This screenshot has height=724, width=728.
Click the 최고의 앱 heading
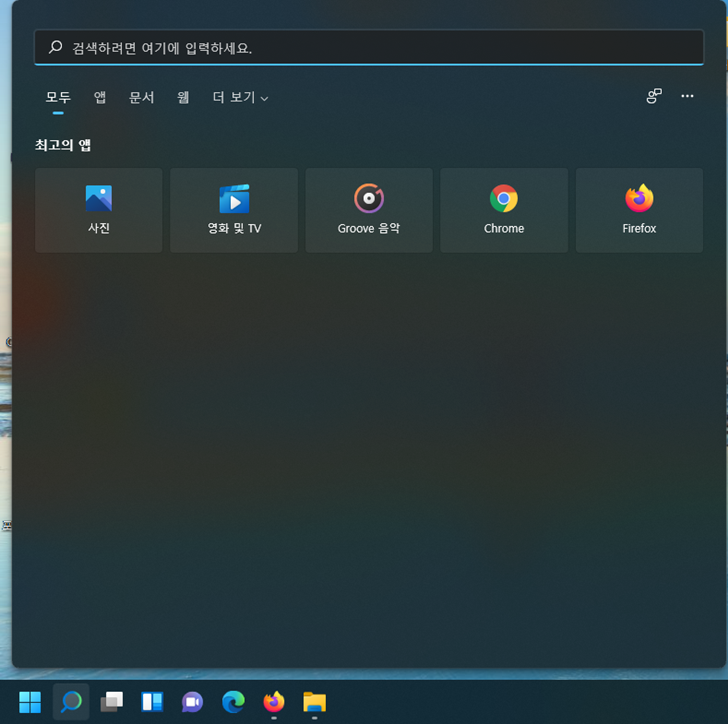click(63, 145)
